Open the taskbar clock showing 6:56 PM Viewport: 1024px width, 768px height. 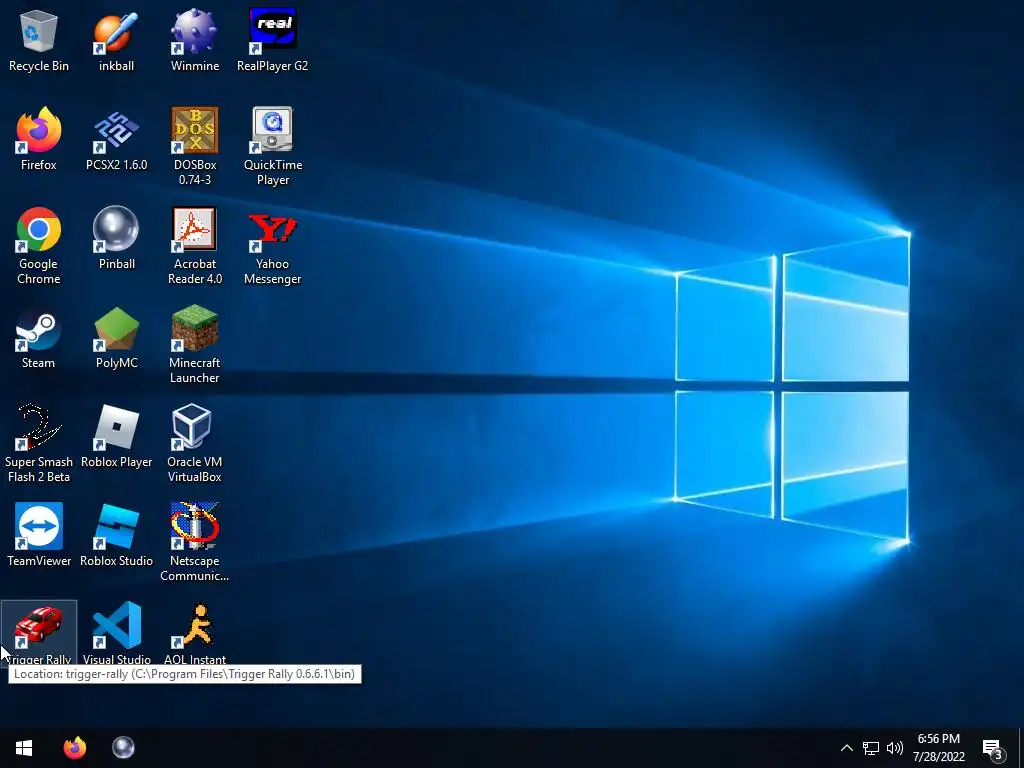pyautogui.click(x=938, y=748)
